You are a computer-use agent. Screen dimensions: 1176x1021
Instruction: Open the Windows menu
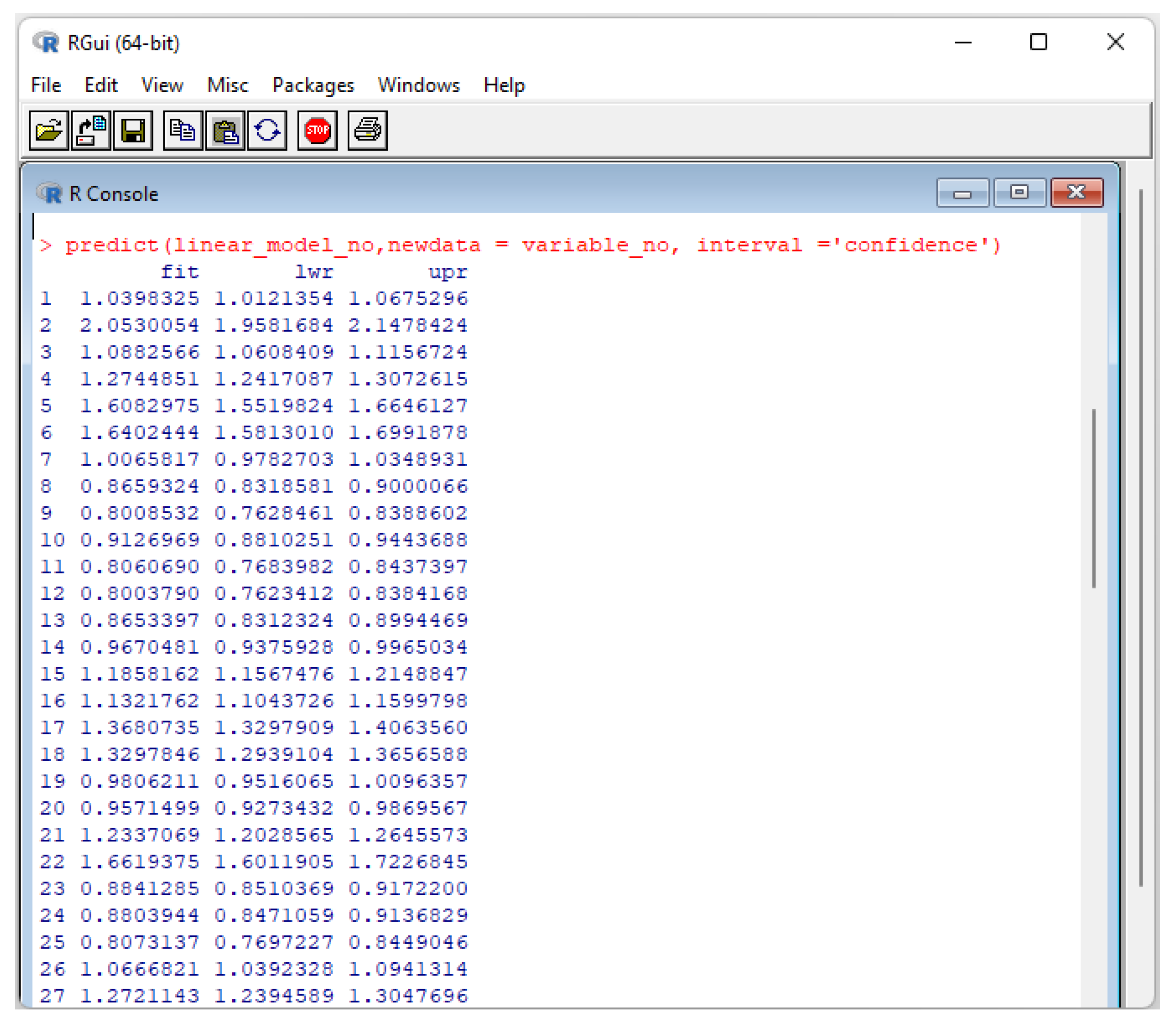[x=418, y=85]
